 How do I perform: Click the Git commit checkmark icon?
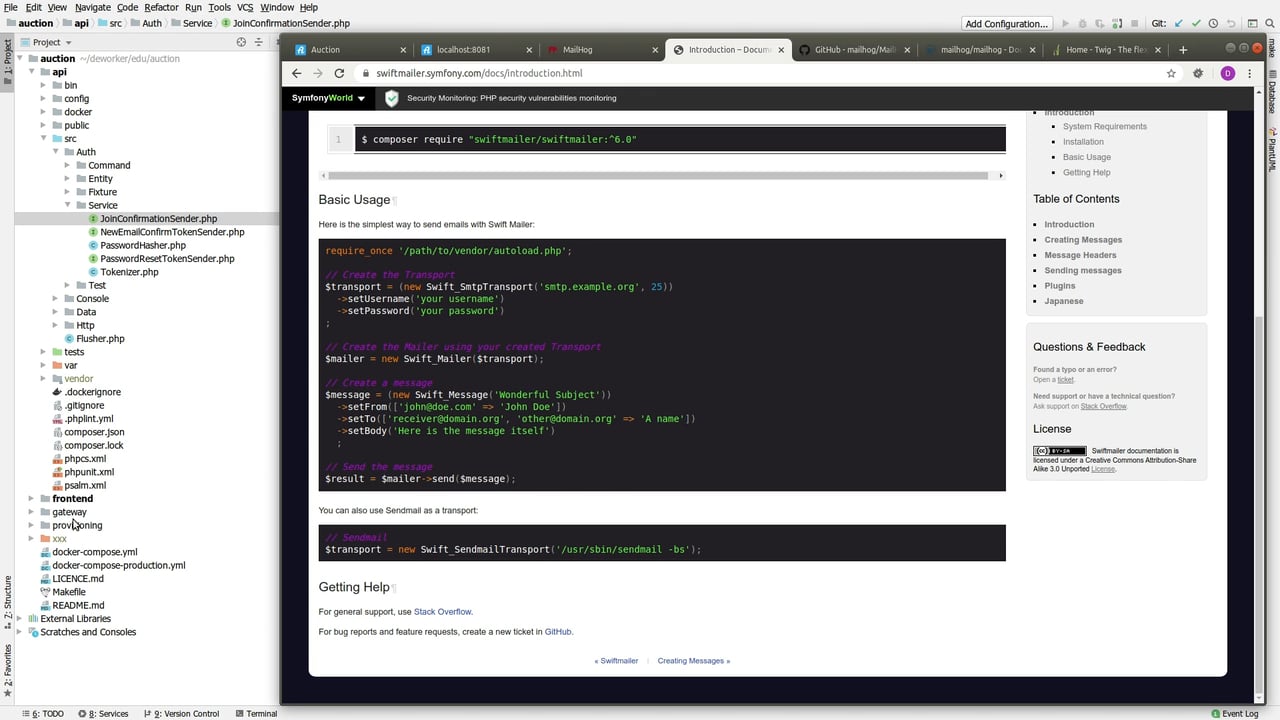tap(1195, 23)
